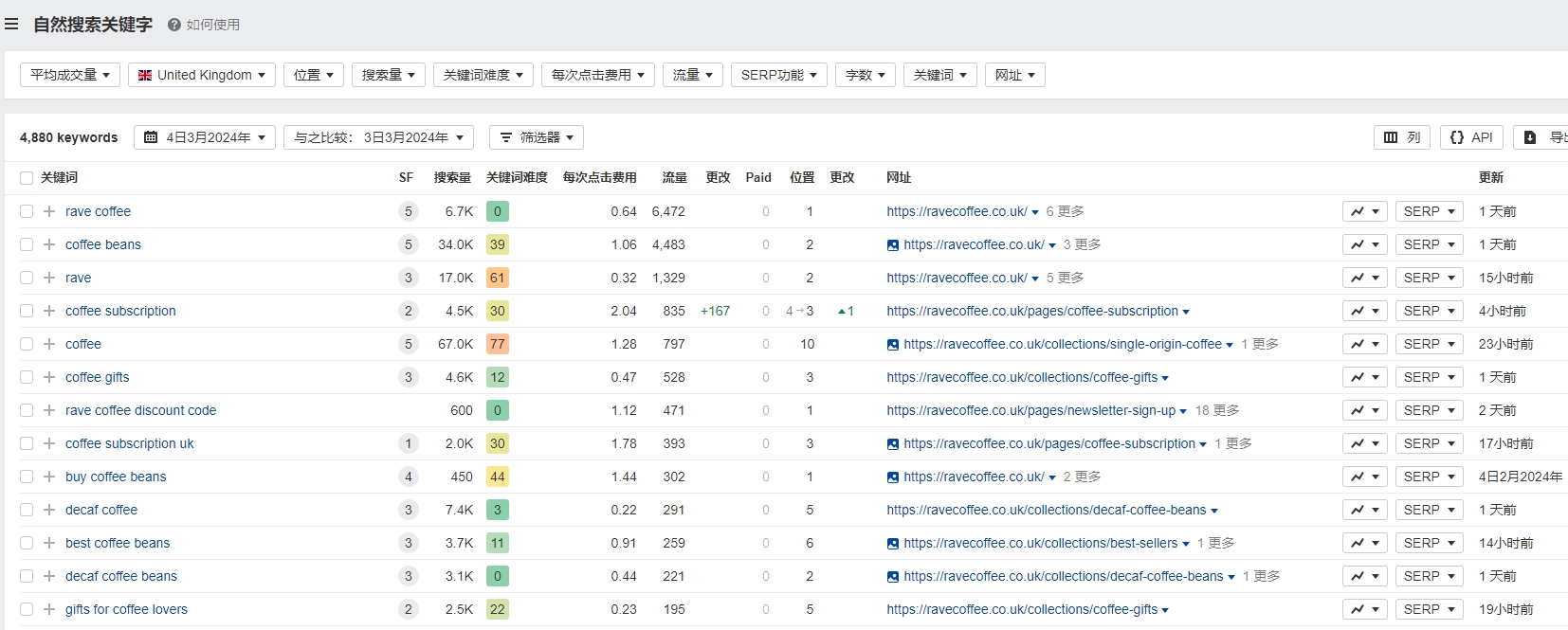The image size is (1568, 630).
Task: Click difficulty badge 61 for rave
Action: point(498,278)
